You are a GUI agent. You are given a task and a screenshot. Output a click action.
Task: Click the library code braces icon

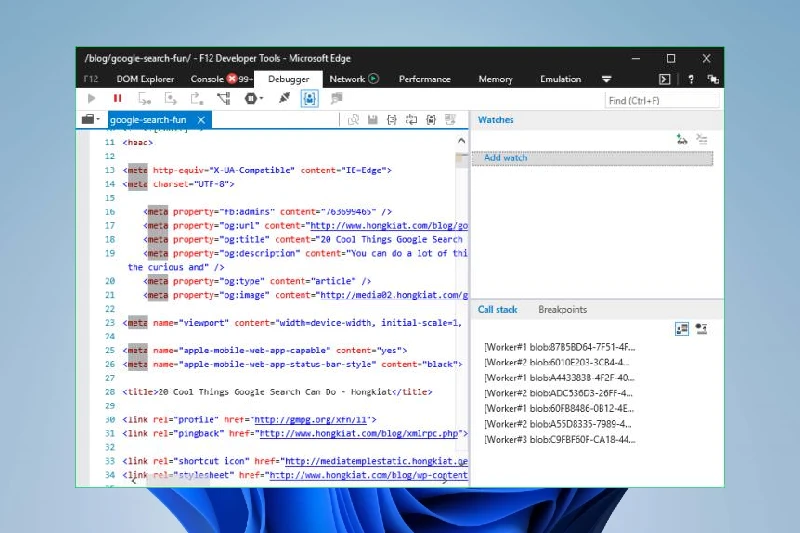431,120
